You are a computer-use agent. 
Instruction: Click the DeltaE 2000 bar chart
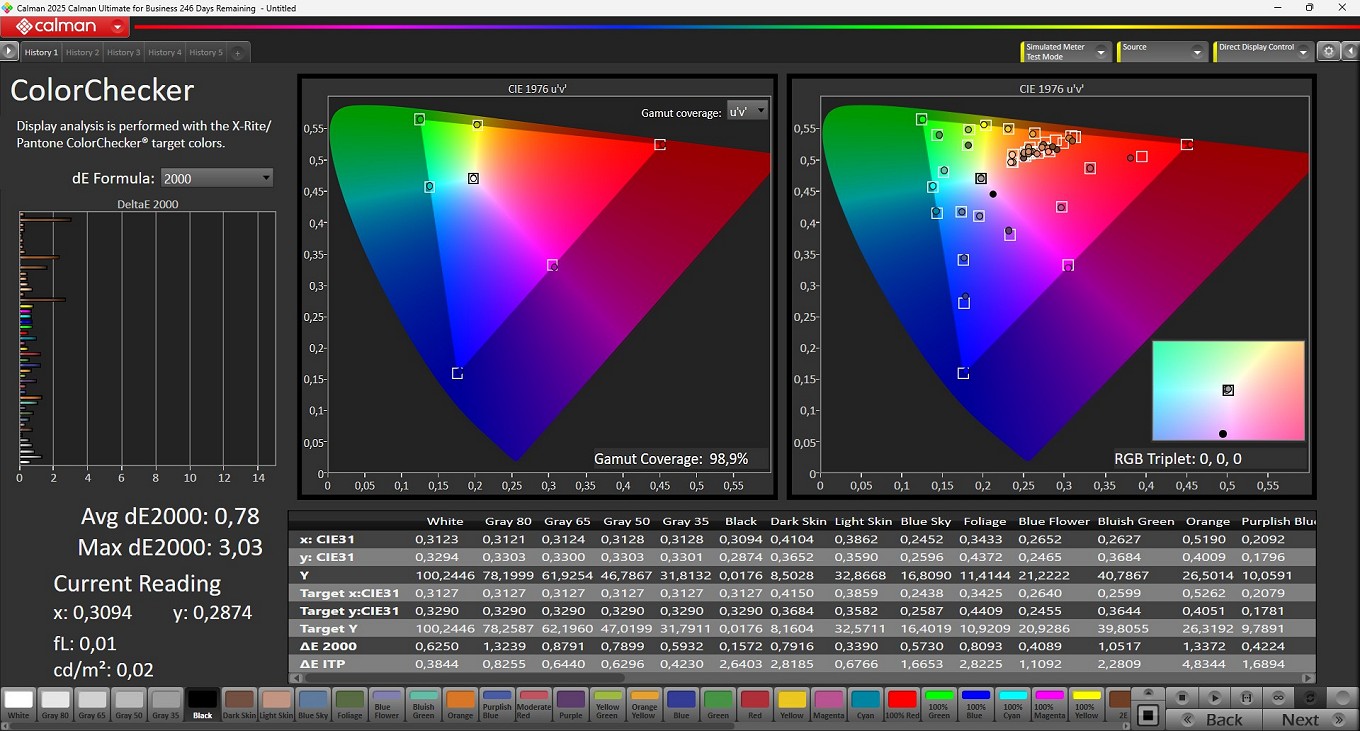coord(146,340)
